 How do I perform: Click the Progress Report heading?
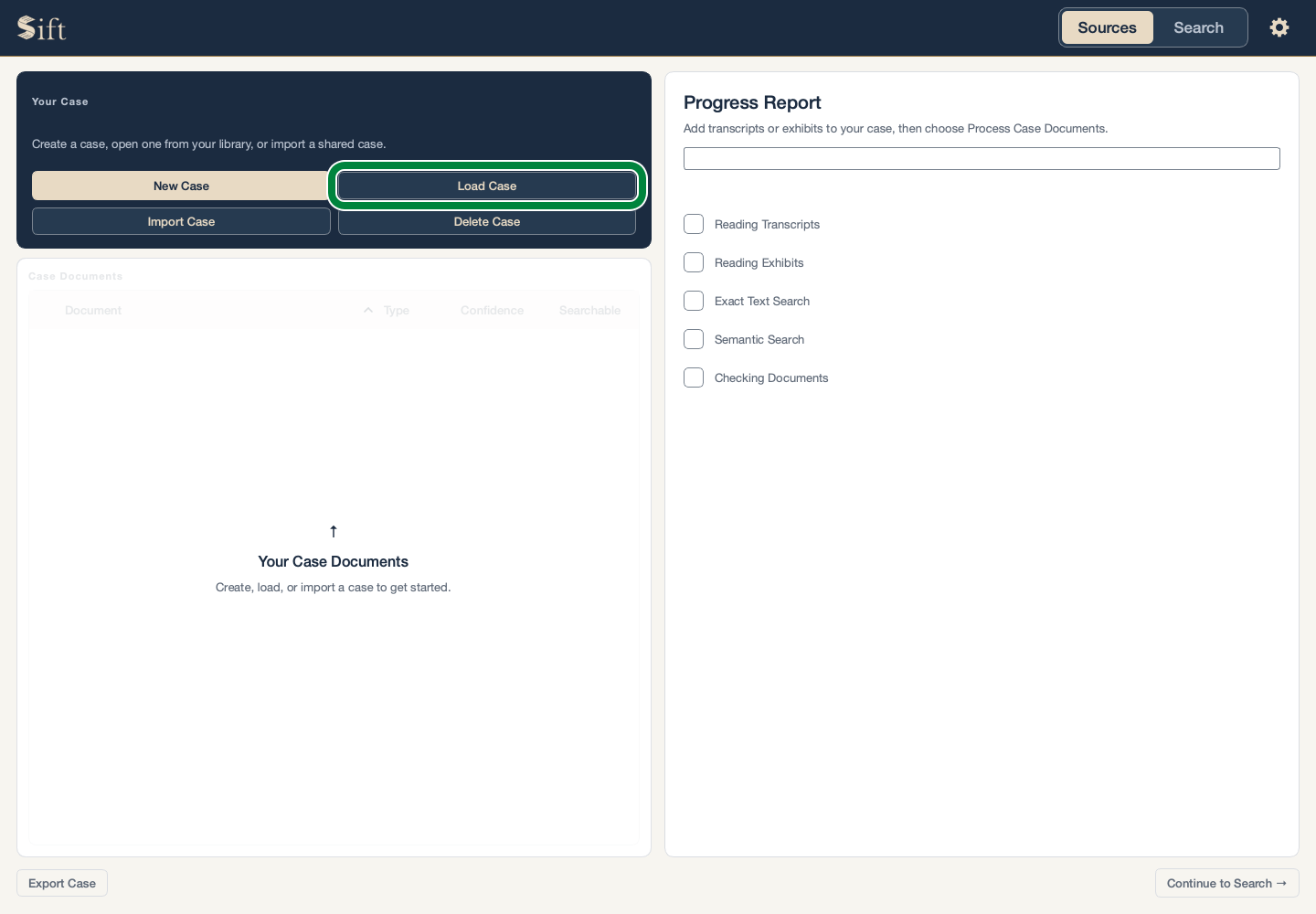point(752,102)
